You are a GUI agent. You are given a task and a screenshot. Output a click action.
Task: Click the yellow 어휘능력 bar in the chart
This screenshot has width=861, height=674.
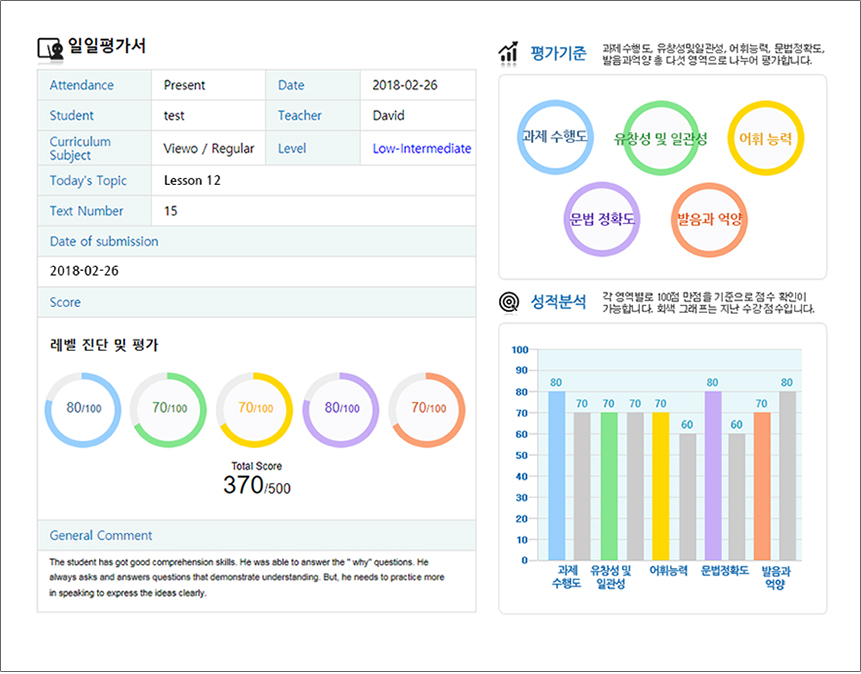[x=660, y=486]
